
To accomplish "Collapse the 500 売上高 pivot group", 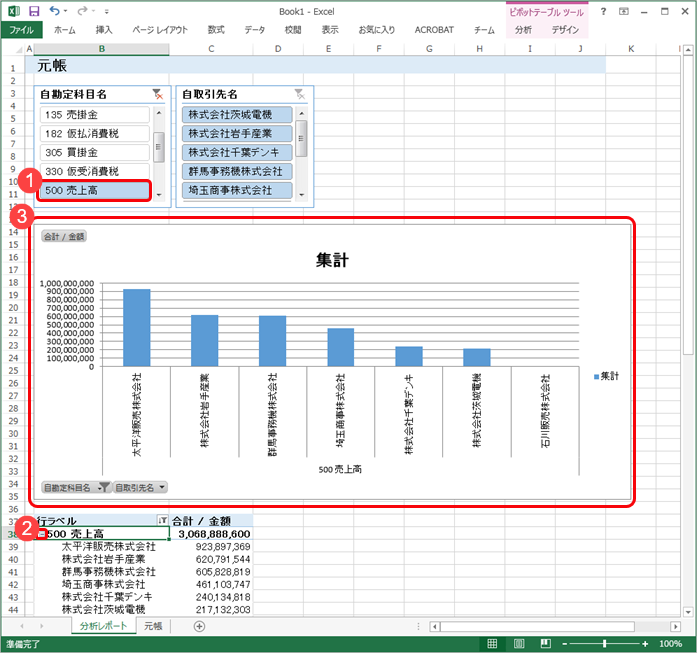I will click(41, 534).
